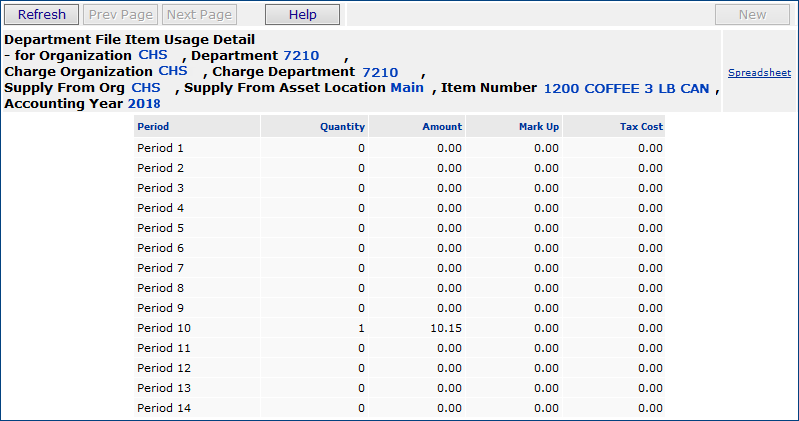Click Department value 7210

[x=301, y=56]
